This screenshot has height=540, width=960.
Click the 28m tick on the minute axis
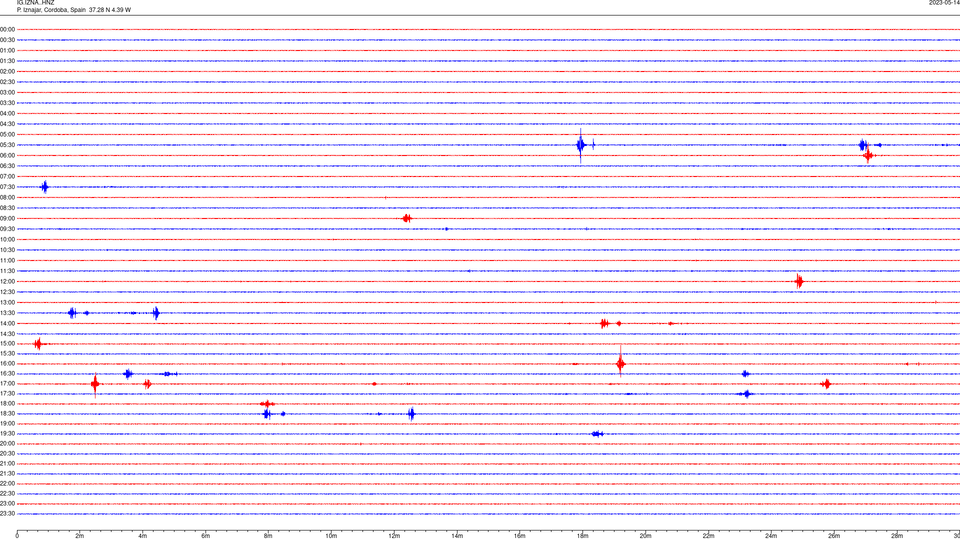tap(897, 536)
